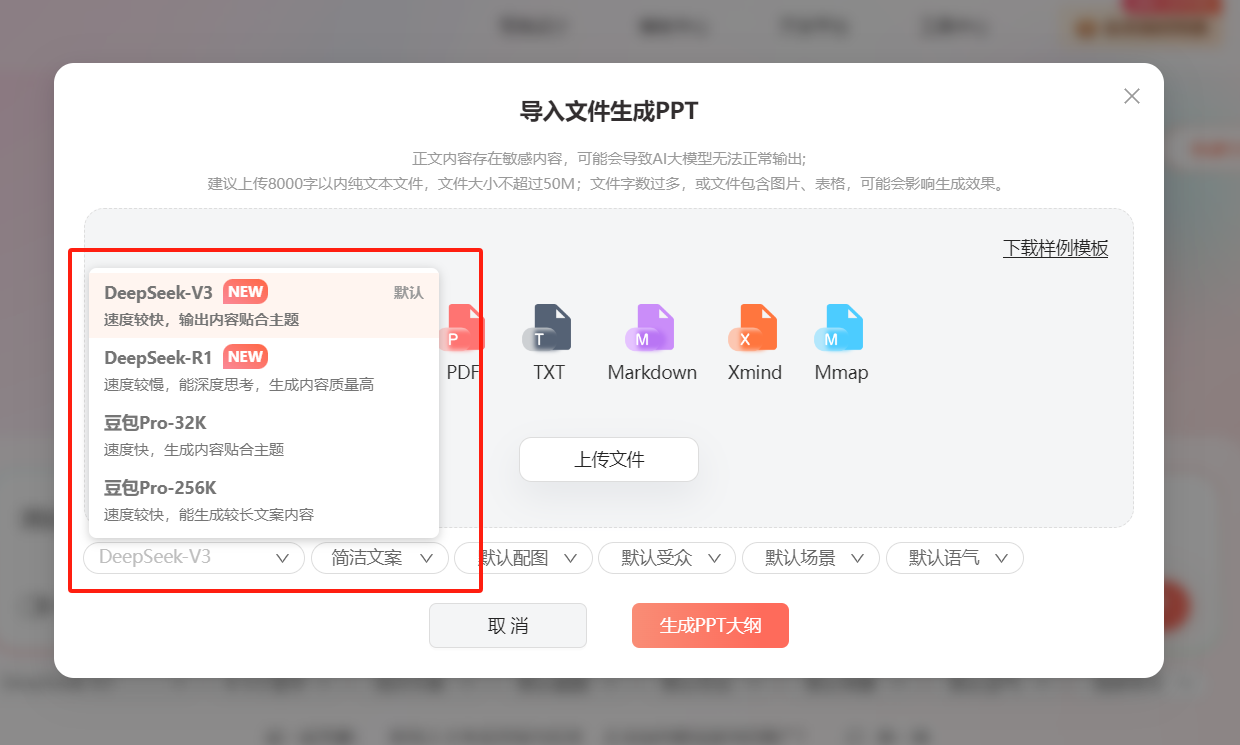Select DeepSeek-V3 model option in list
The image size is (1240, 745).
(x=264, y=305)
